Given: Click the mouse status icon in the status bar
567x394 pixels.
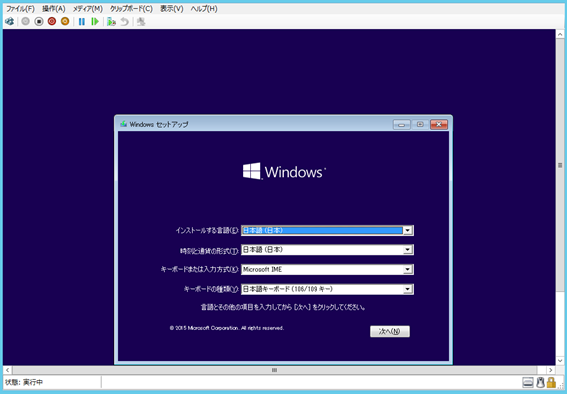Looking at the screenshot, I should point(540,382).
